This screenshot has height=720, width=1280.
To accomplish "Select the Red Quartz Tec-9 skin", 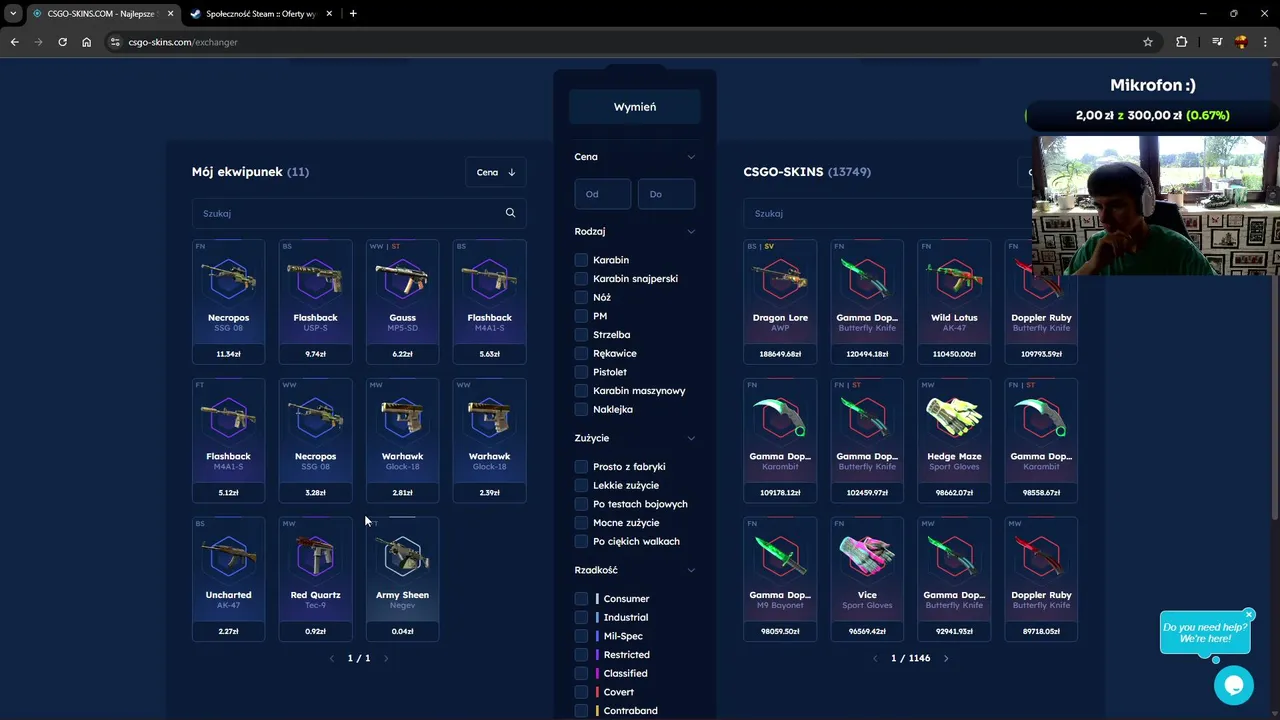I will 316,579.
